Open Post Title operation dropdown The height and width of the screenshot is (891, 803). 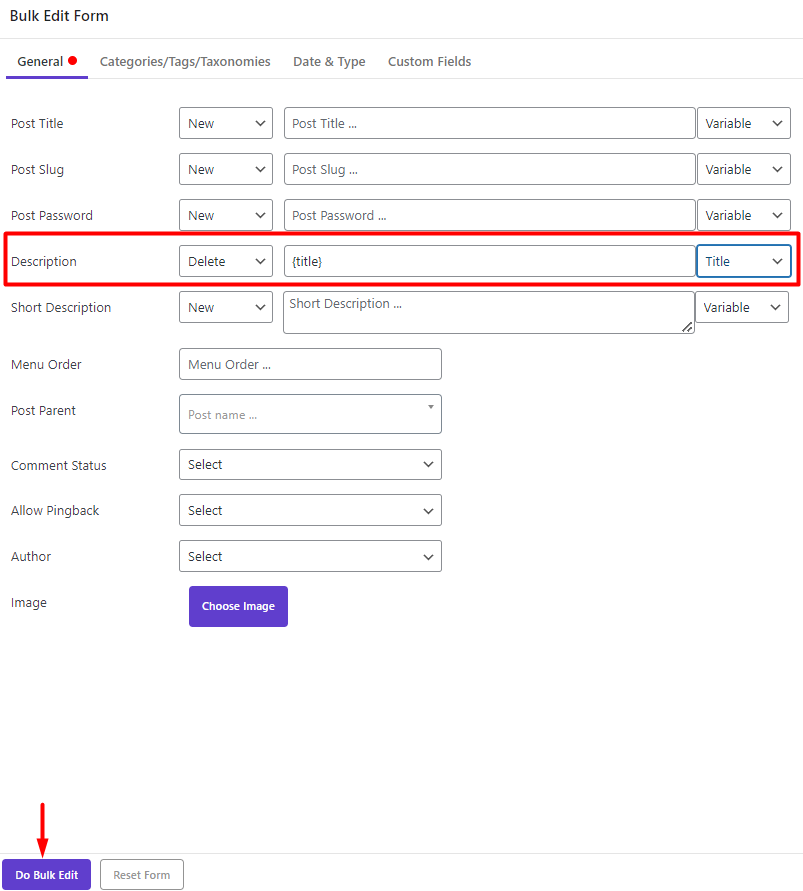click(x=226, y=123)
